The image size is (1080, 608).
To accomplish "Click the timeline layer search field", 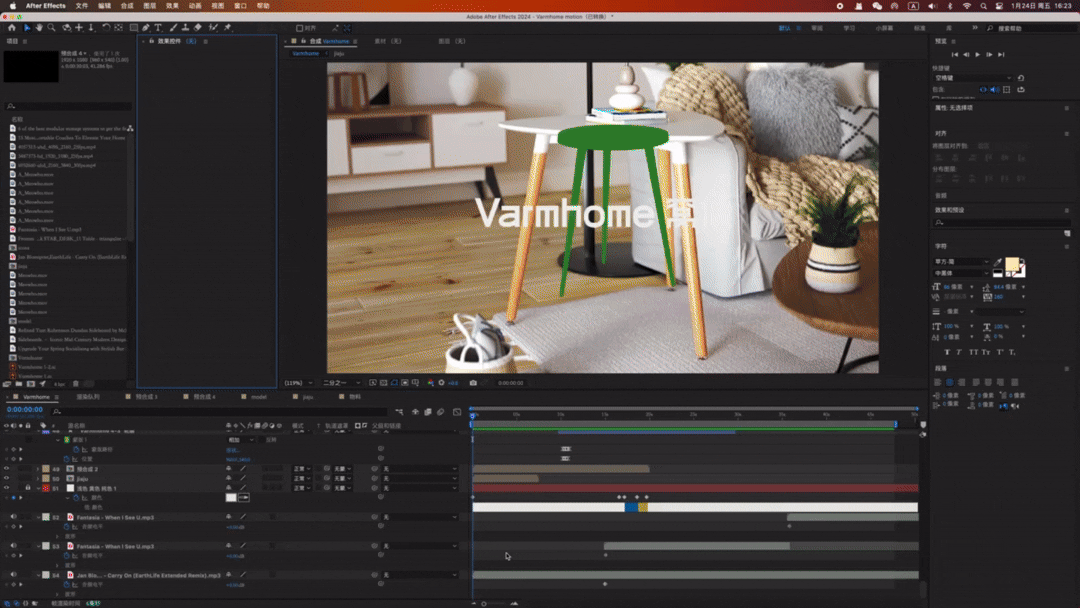I will [220, 412].
